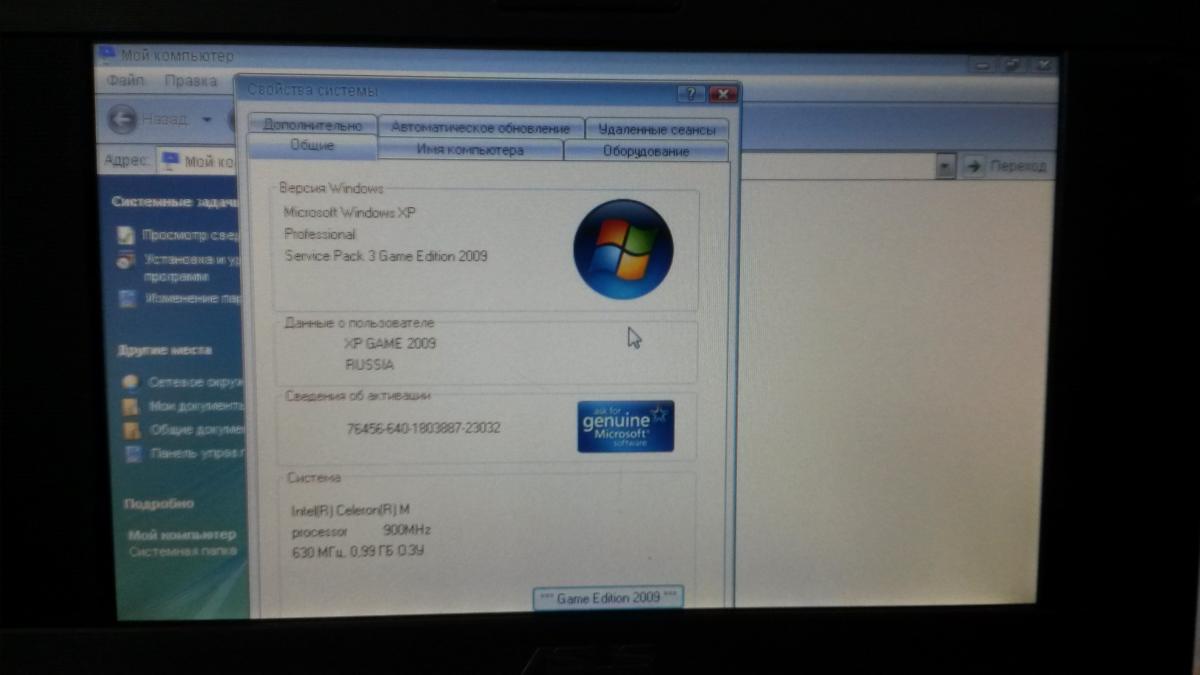The height and width of the screenshot is (675, 1200).
Task: Click the Professional edition text
Action: (x=320, y=234)
